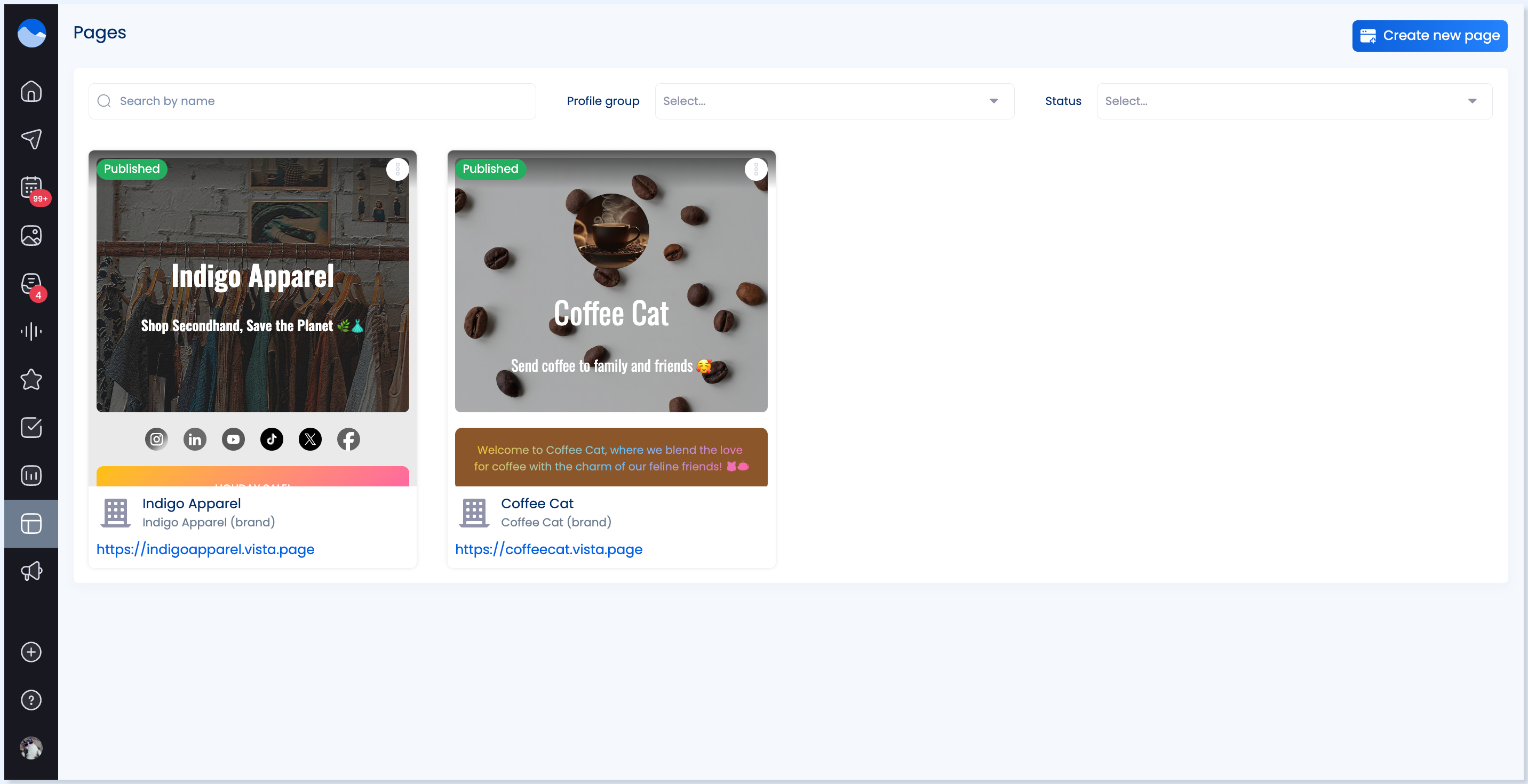The width and height of the screenshot is (1528, 784).
Task: Click the building icon beside Indigo Apparel name
Action: (x=116, y=513)
